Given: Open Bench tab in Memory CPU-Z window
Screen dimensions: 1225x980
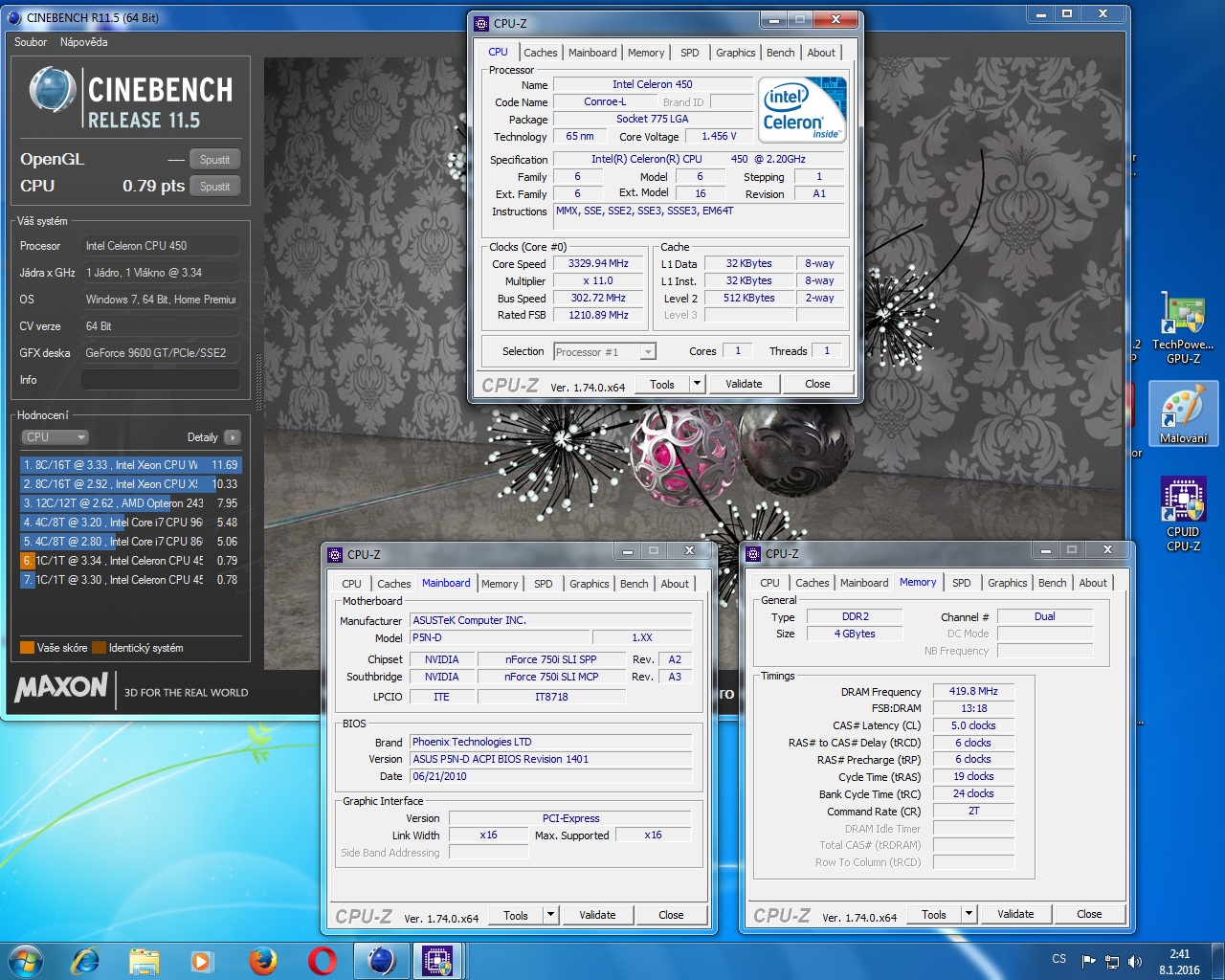Looking at the screenshot, I should pos(1052,583).
